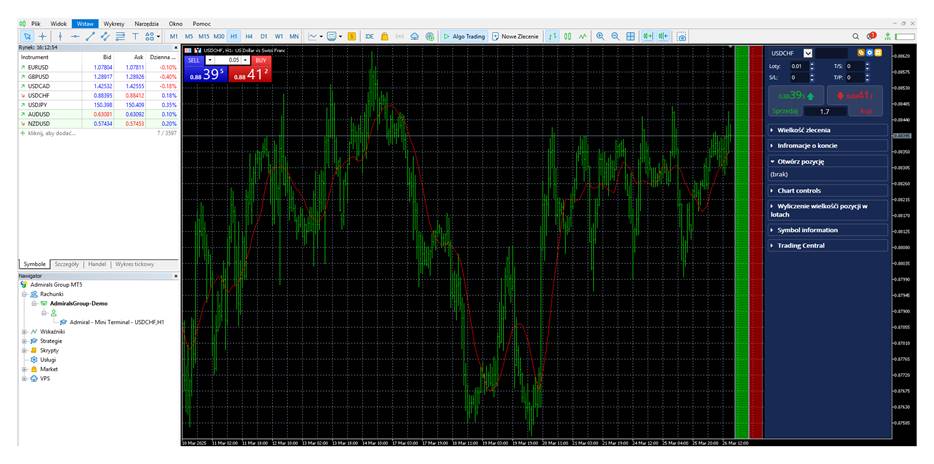934x464 pixels.
Task: Click the green globe icon in toolbar
Action: [430, 36]
